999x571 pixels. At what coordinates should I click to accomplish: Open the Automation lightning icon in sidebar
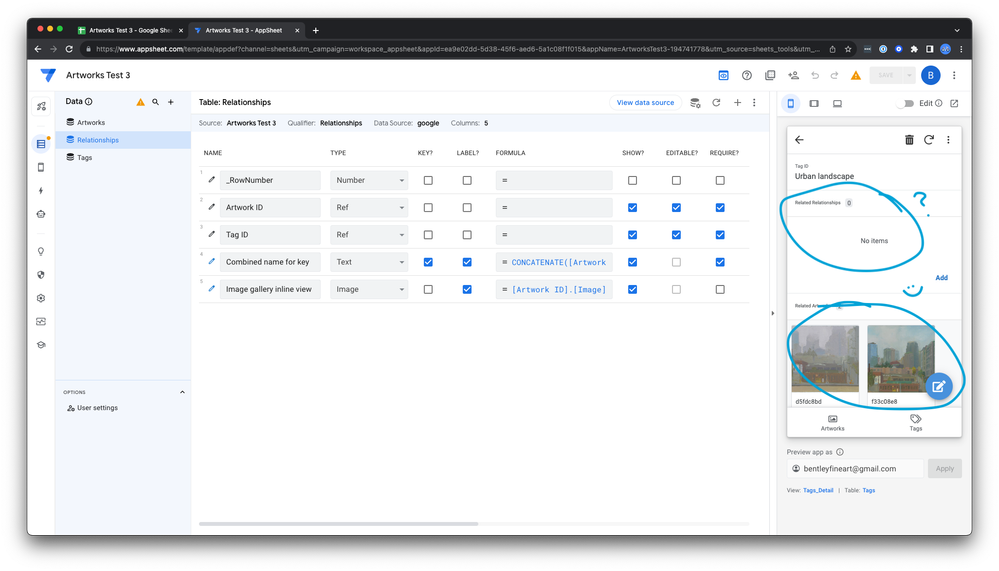click(41, 191)
